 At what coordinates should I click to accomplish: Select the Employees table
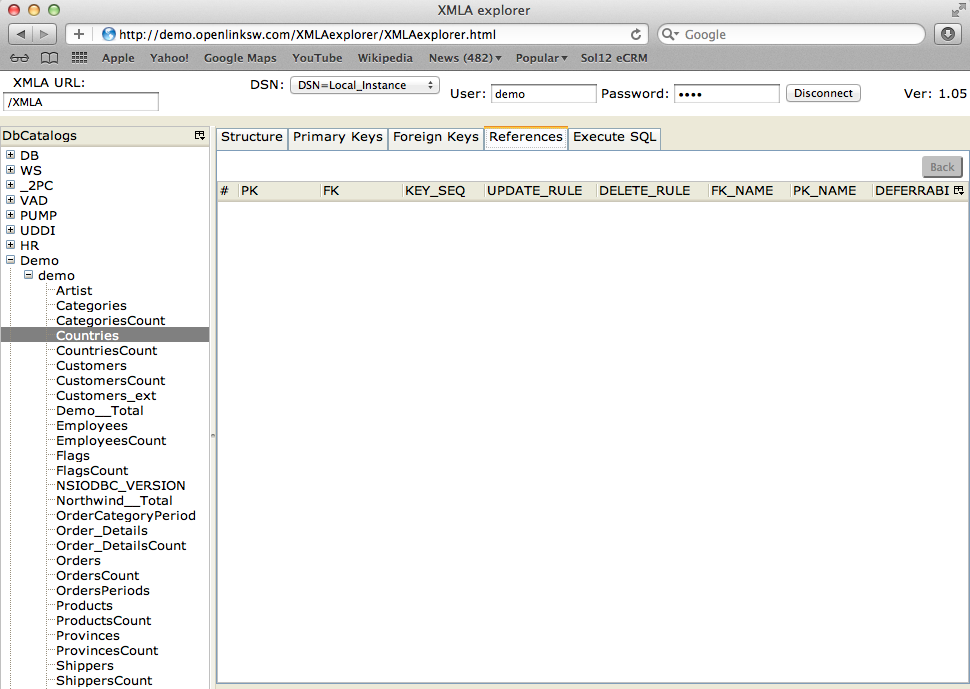coord(92,426)
